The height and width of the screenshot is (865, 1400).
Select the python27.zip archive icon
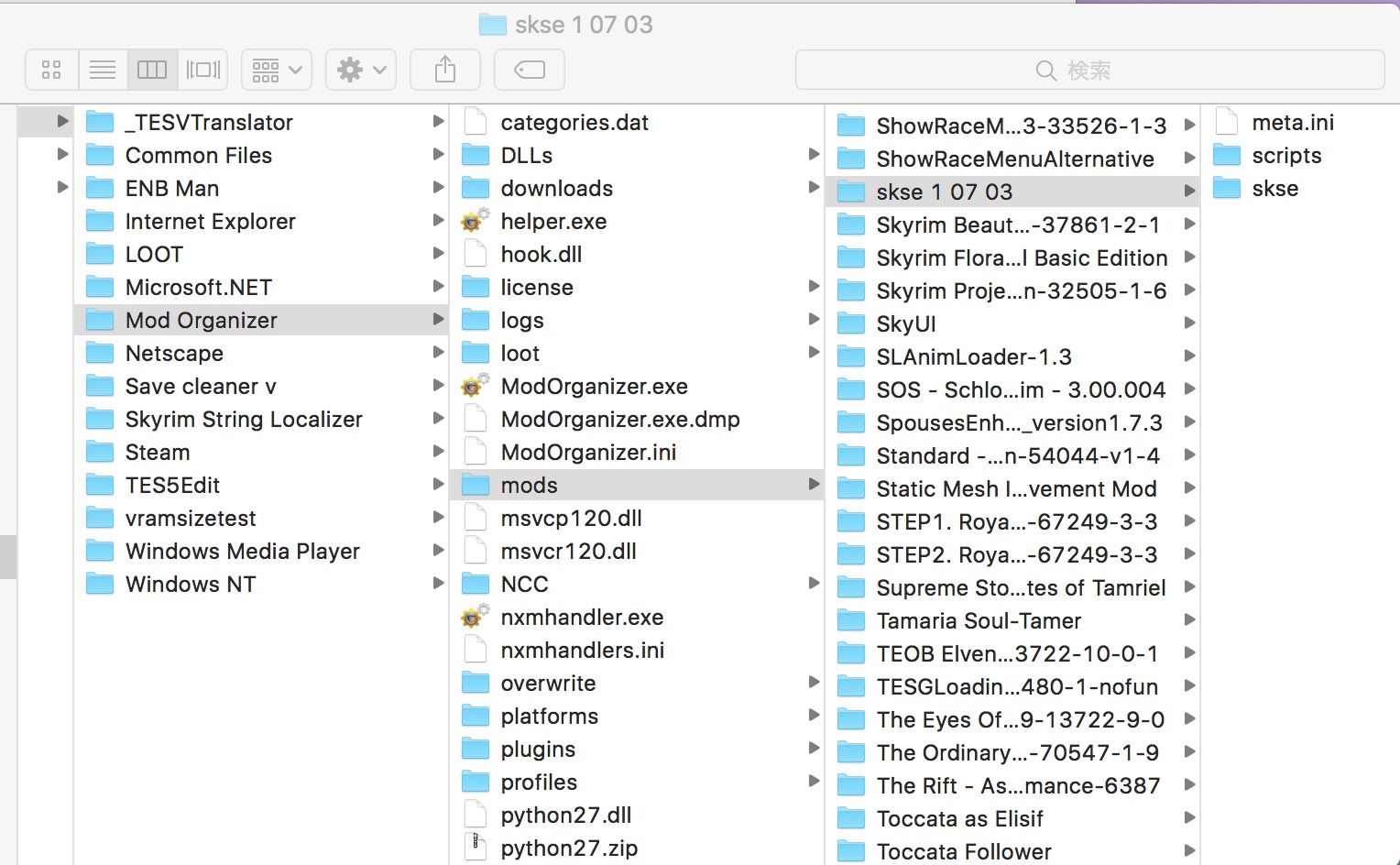pos(475,848)
